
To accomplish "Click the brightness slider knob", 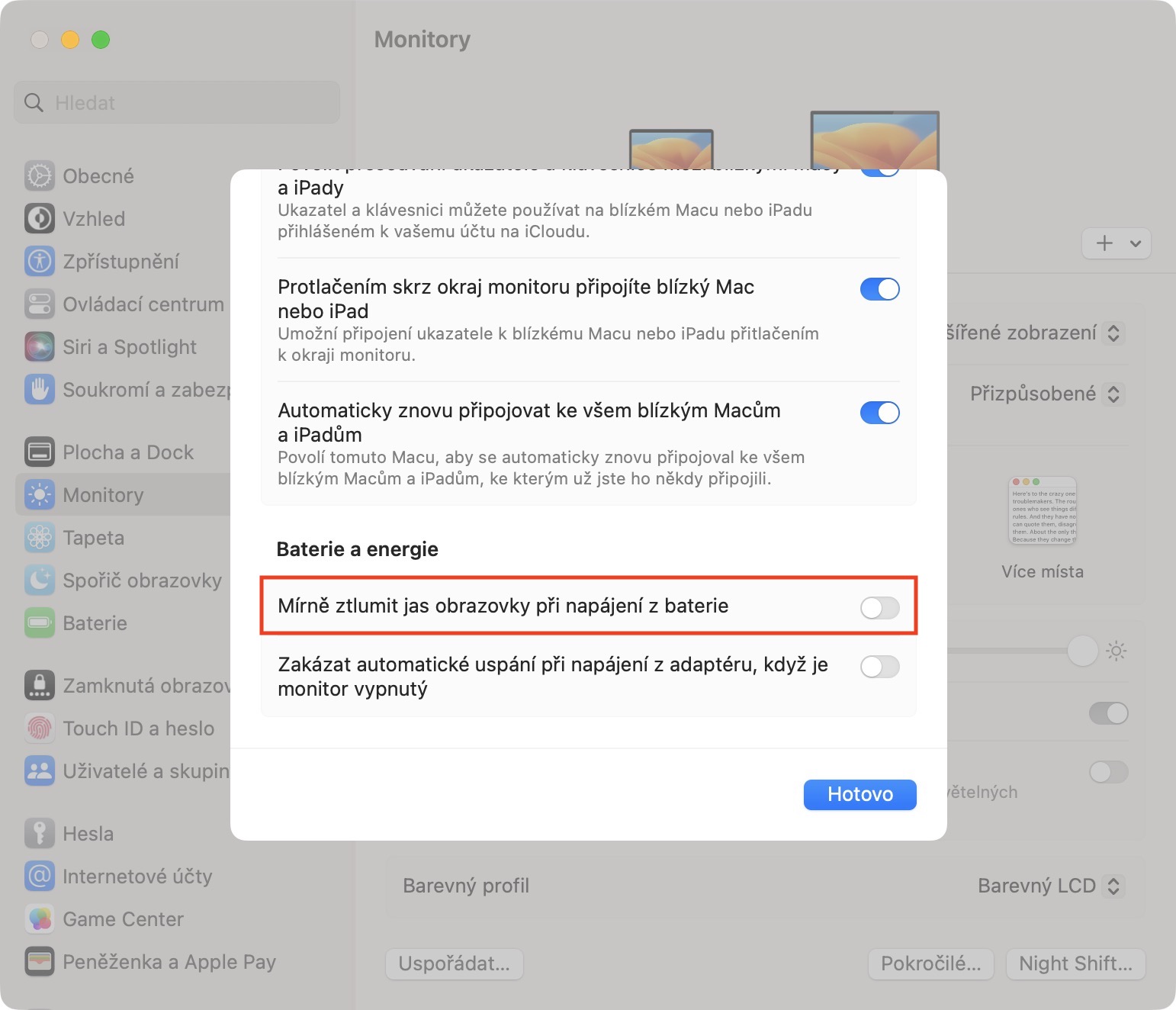I will [x=1082, y=651].
